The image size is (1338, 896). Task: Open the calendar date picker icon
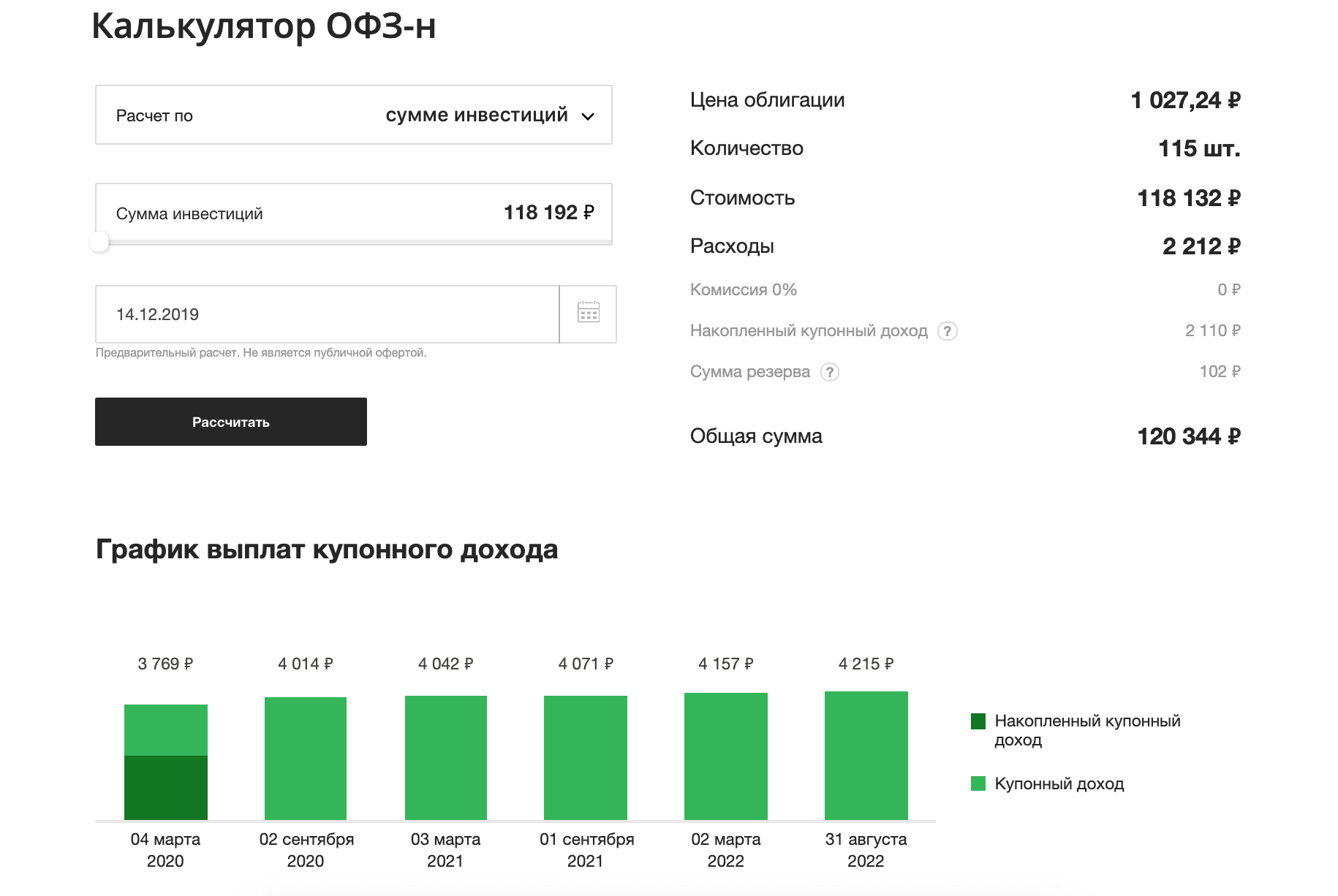coord(588,314)
